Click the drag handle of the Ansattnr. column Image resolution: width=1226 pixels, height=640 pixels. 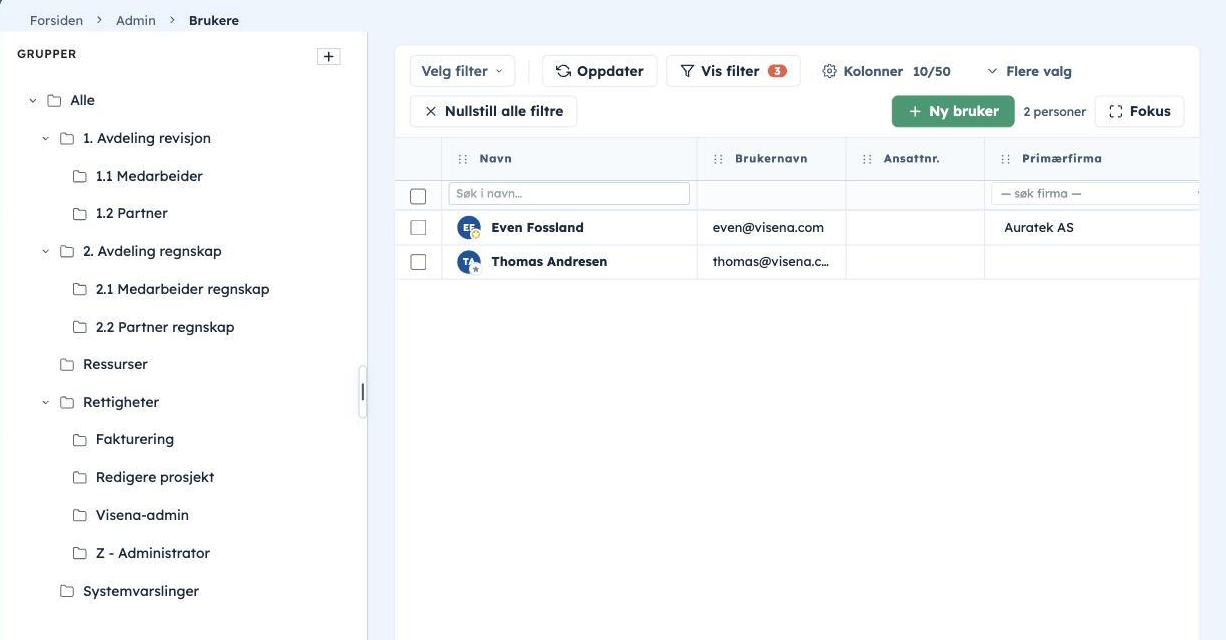(x=867, y=159)
